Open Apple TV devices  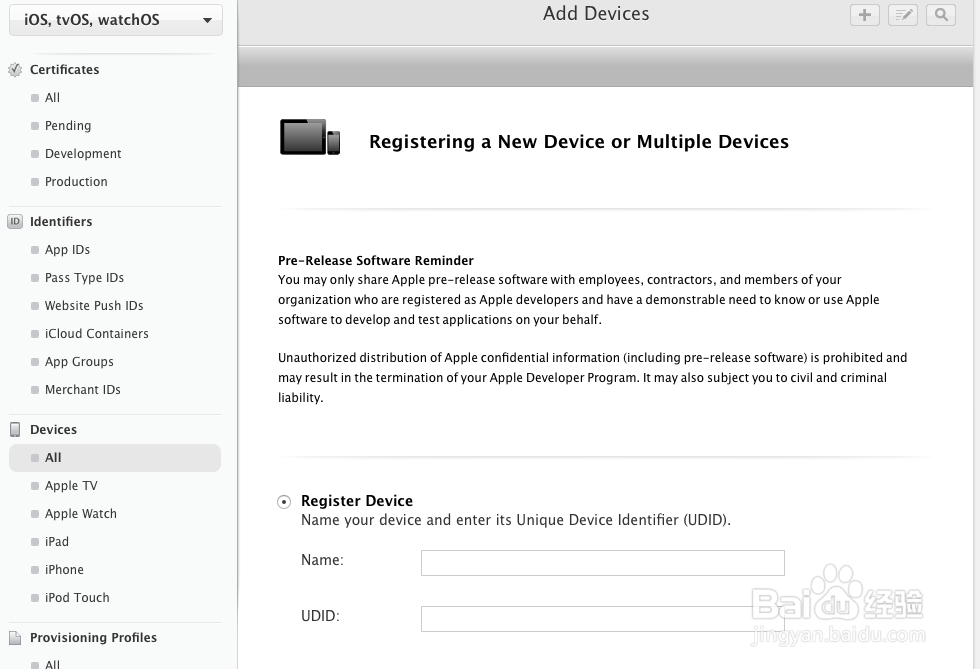click(x=71, y=486)
